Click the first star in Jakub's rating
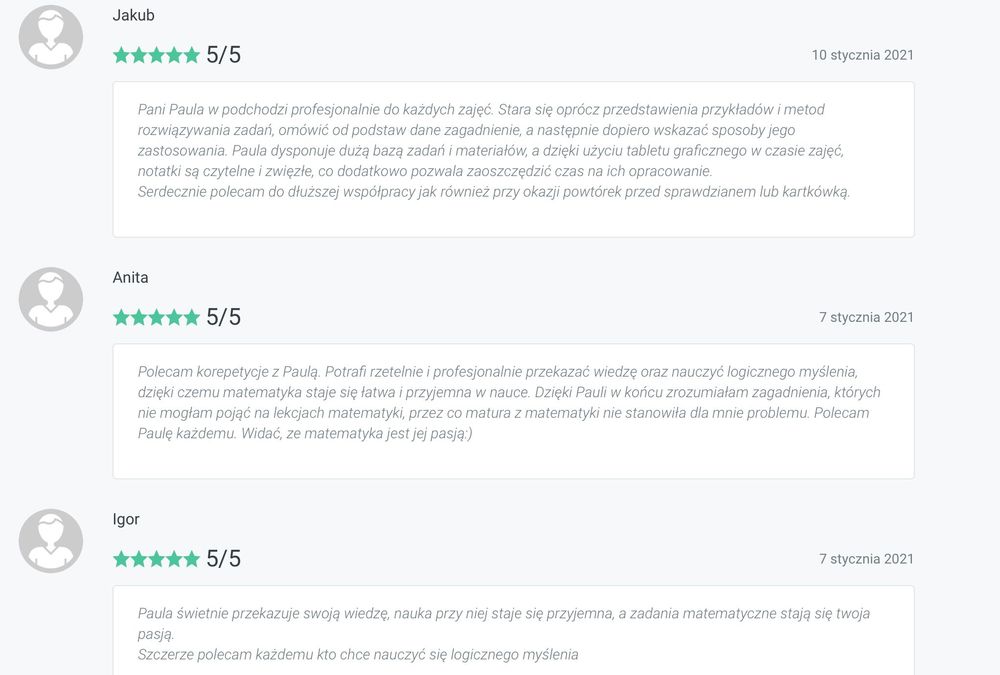The width and height of the screenshot is (1000, 675). 122,55
